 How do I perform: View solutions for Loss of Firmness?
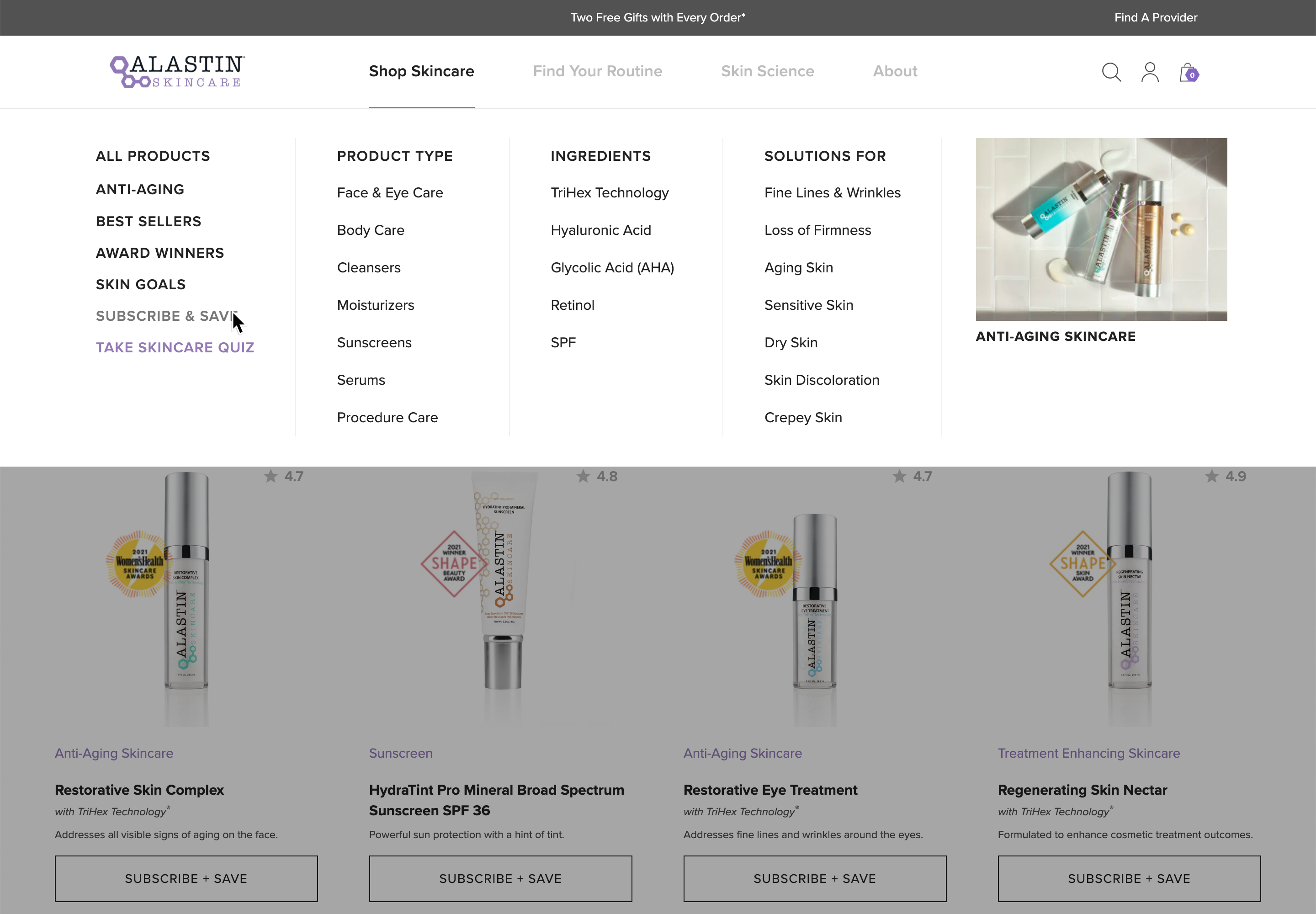(x=818, y=230)
